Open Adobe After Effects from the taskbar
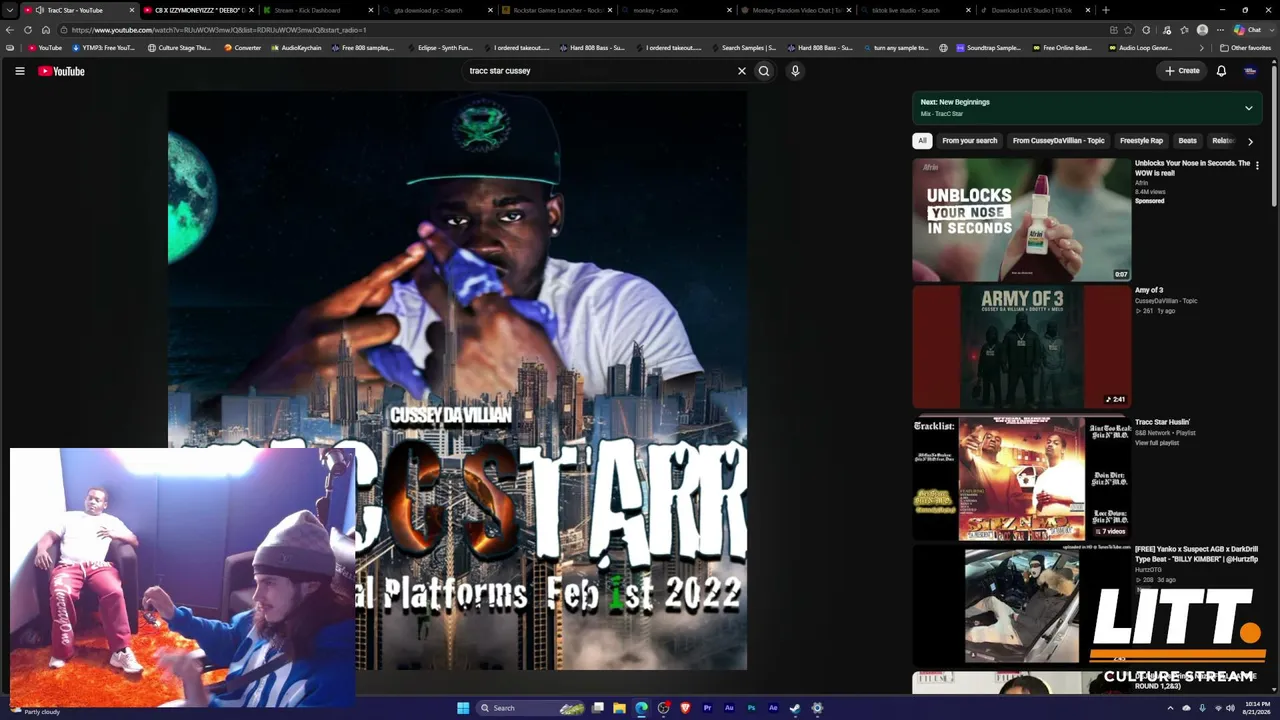 coord(773,708)
